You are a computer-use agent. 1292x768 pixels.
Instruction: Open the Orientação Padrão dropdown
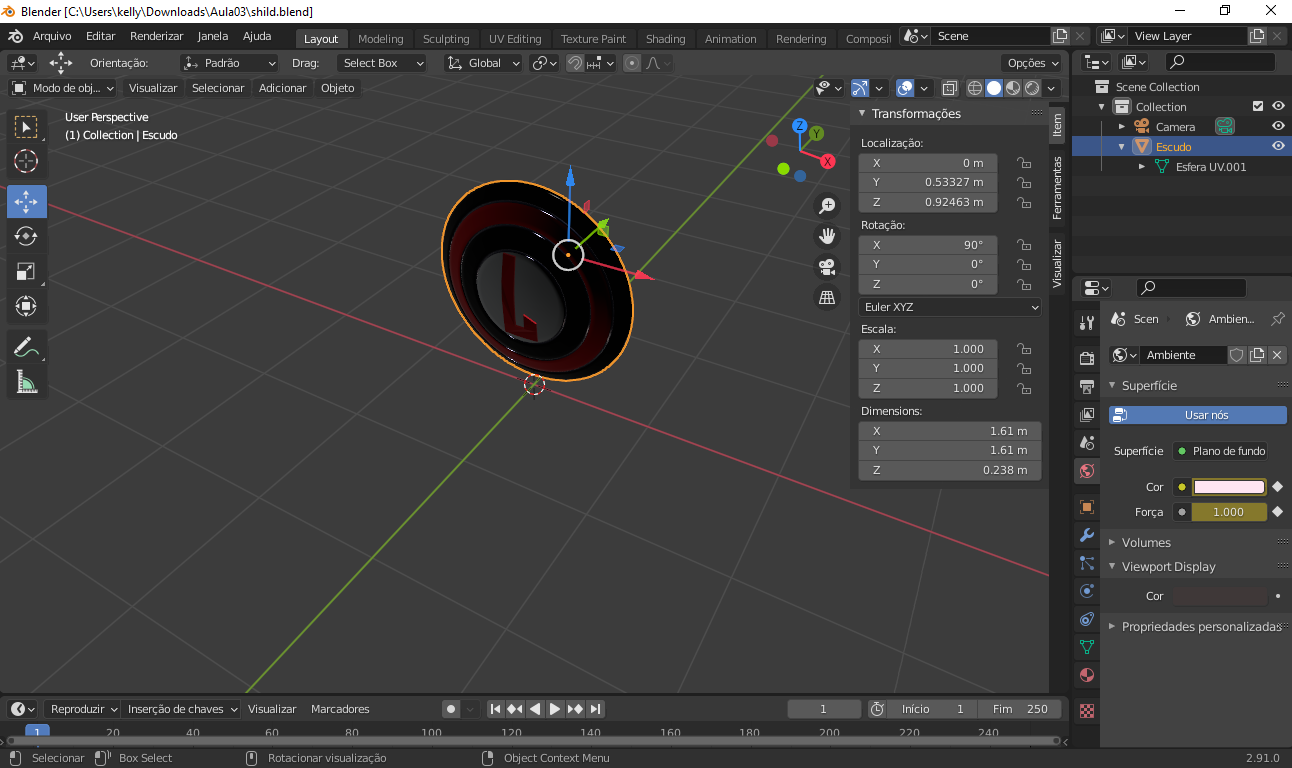tap(229, 63)
